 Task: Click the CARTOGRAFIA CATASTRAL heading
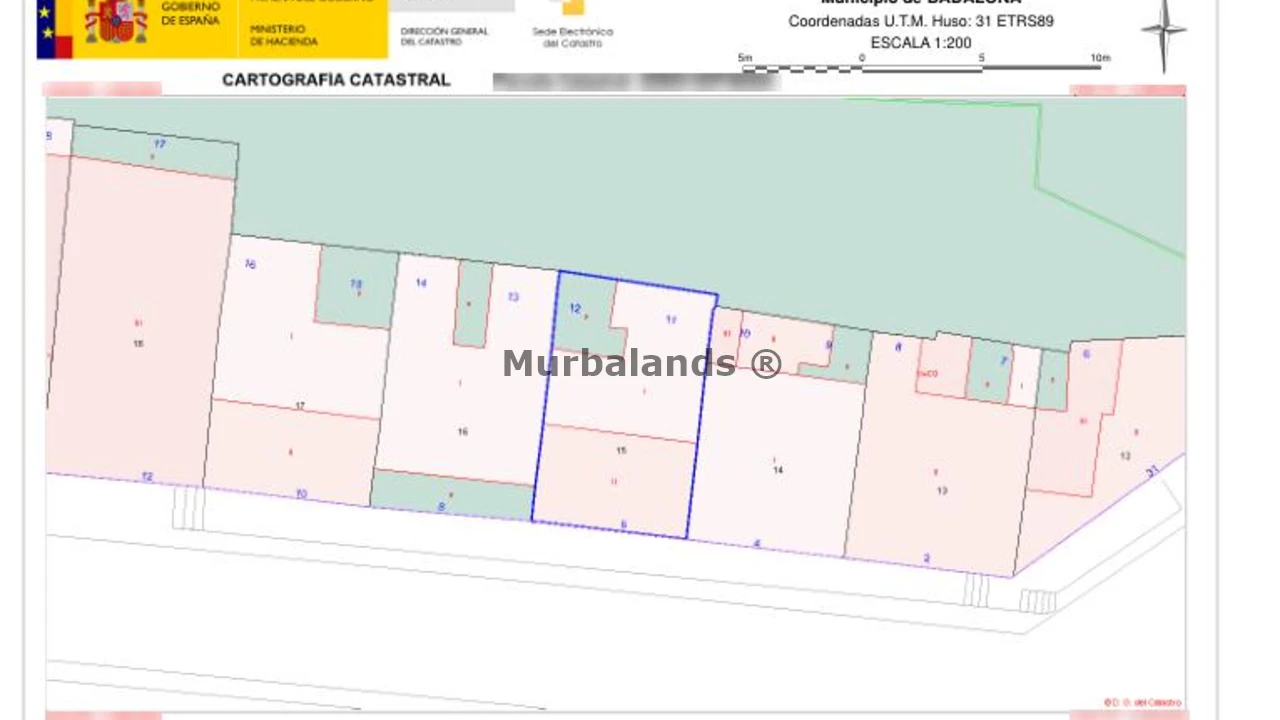pyautogui.click(x=336, y=80)
